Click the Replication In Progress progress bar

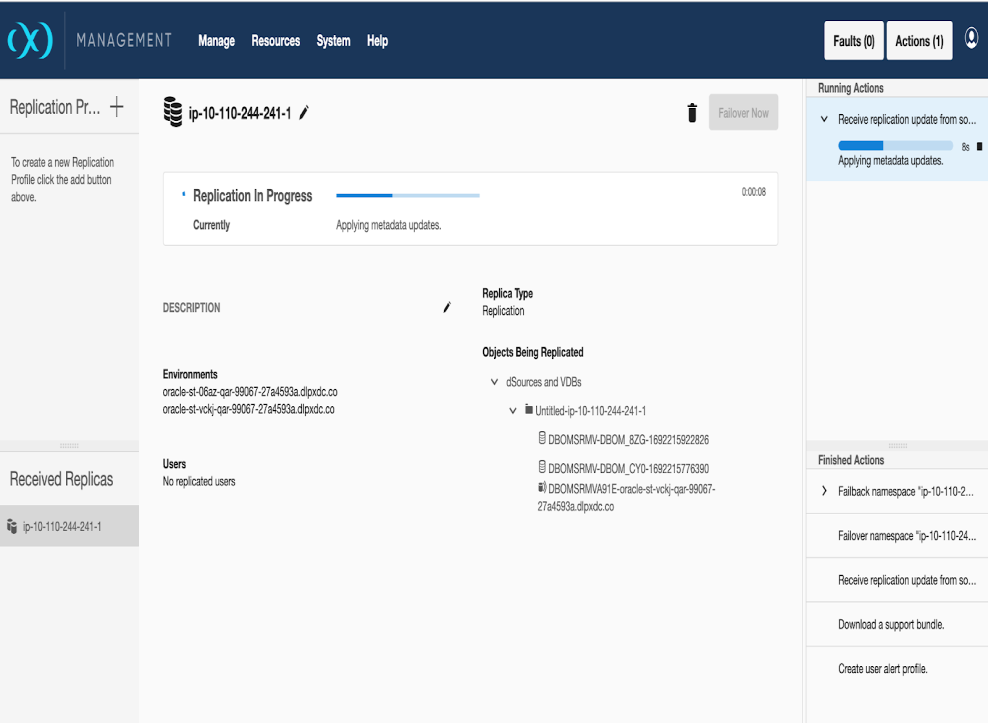pyautogui.click(x=407, y=196)
